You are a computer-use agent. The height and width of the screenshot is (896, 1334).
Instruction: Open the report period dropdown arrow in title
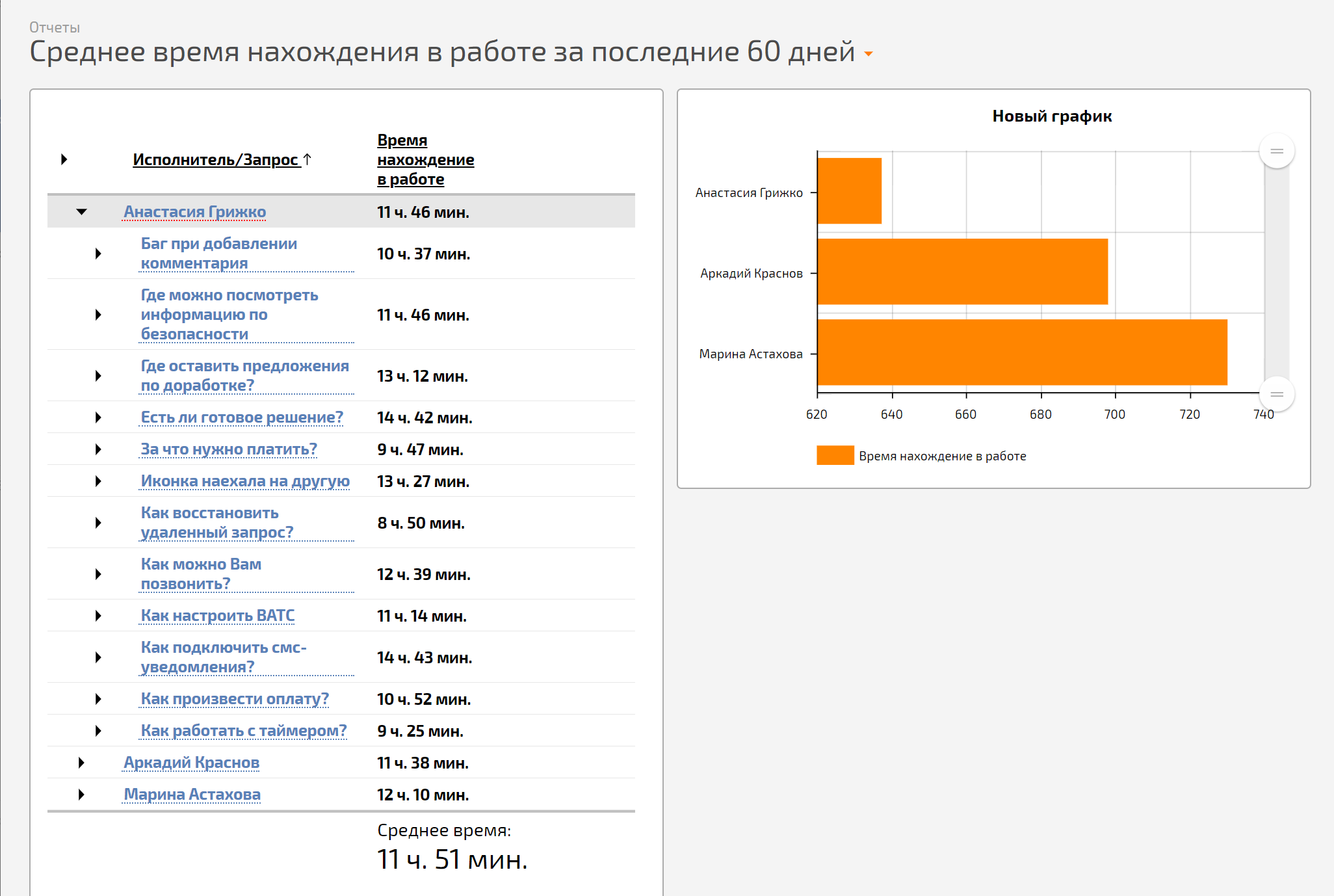click(868, 54)
